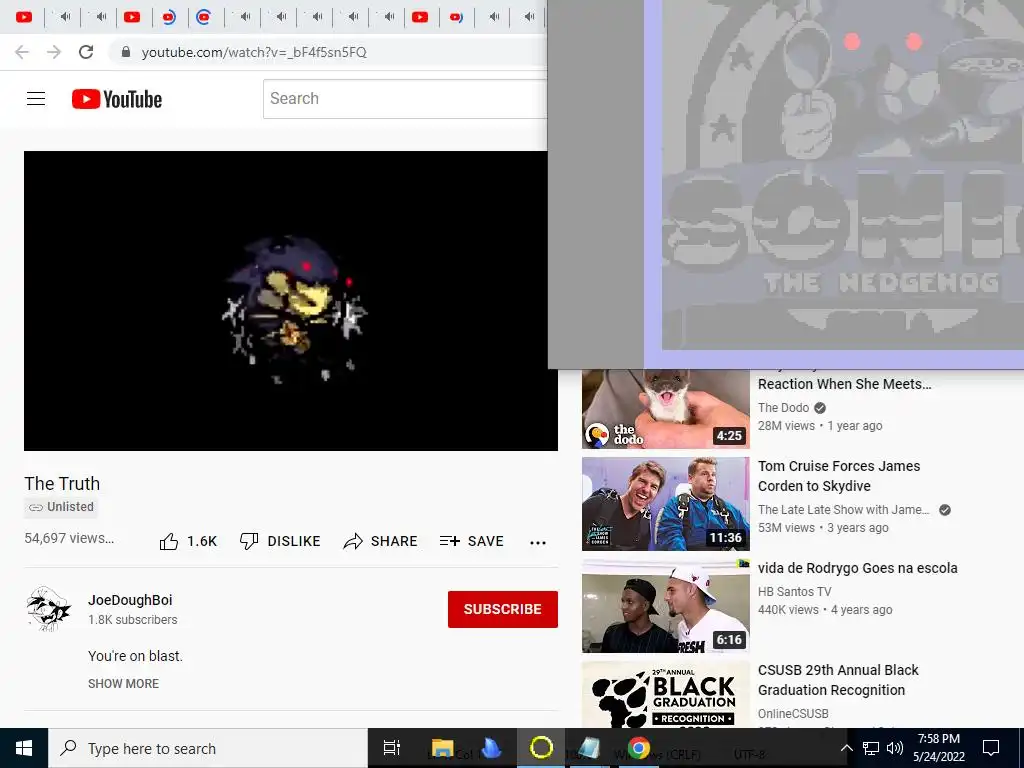Click the 1.8K subscribers text
The width and height of the screenshot is (1024, 768).
133,620
